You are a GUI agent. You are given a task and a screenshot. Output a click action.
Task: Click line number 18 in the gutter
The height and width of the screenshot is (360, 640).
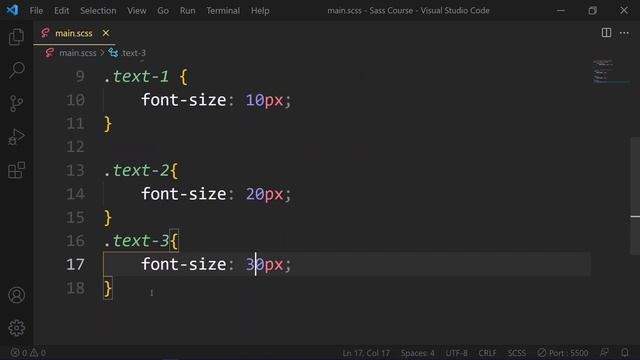[x=76, y=288]
